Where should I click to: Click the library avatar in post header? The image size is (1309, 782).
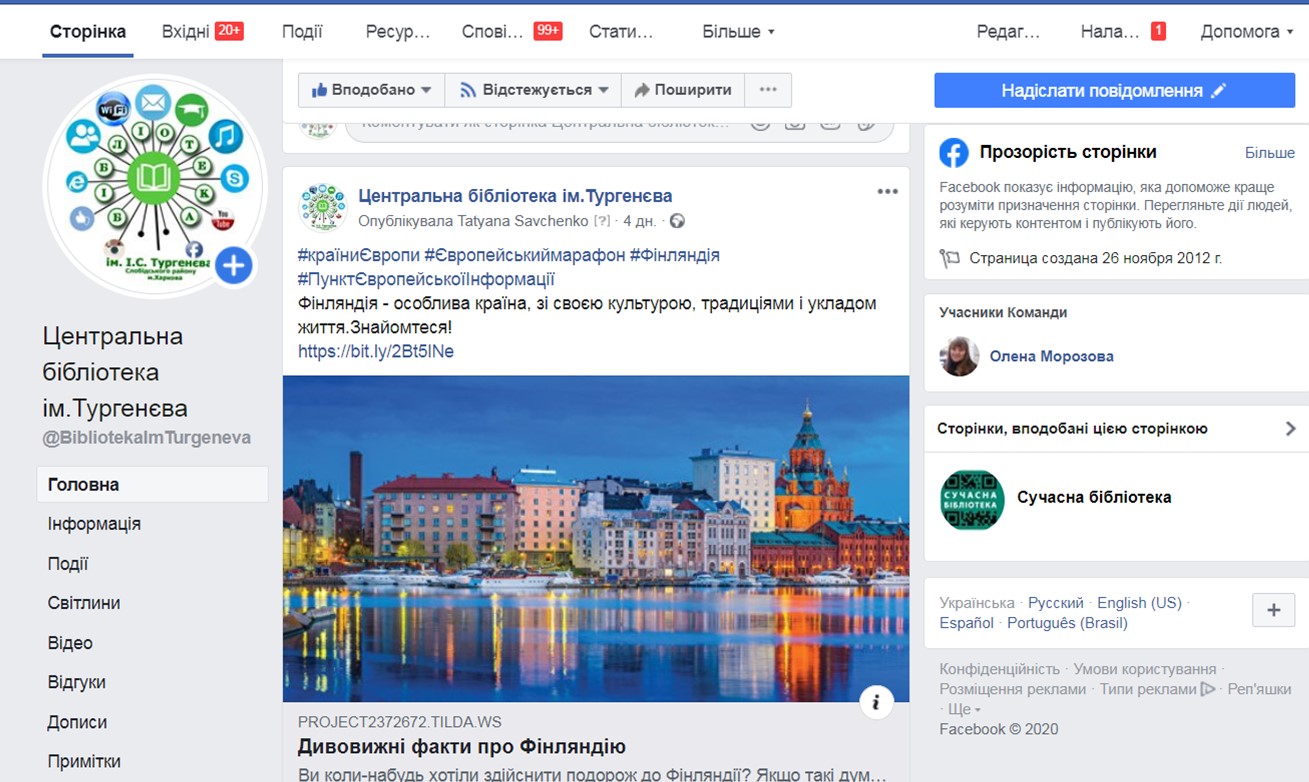tap(322, 207)
